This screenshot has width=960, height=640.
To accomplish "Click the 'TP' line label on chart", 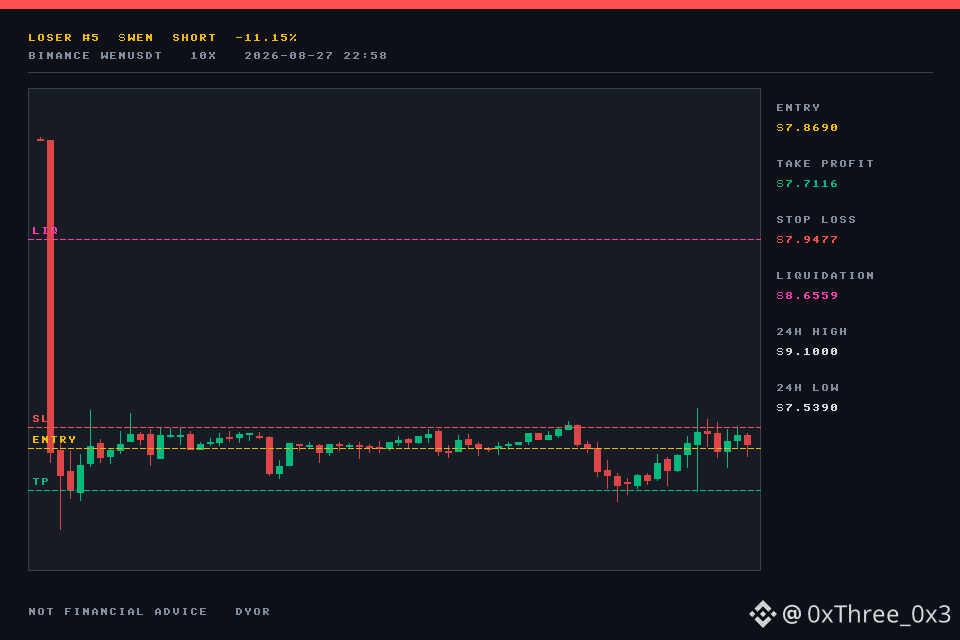I will (40, 482).
